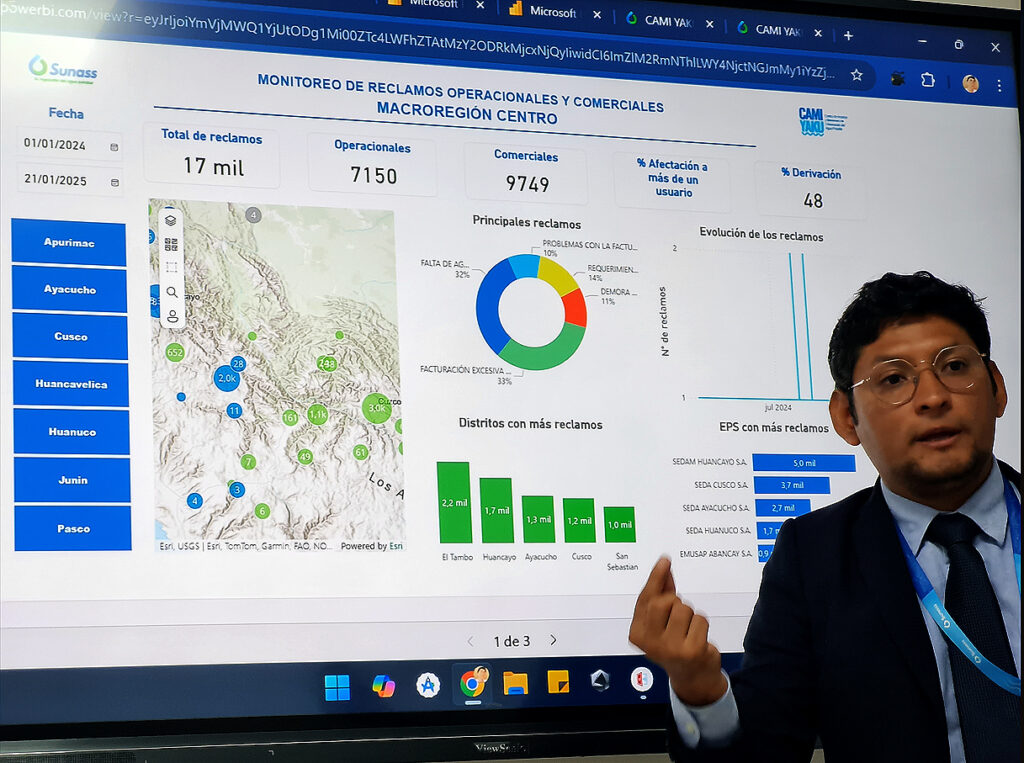The width and height of the screenshot is (1024, 763).
Task: Open the Windows Start menu
Action: pos(337,687)
